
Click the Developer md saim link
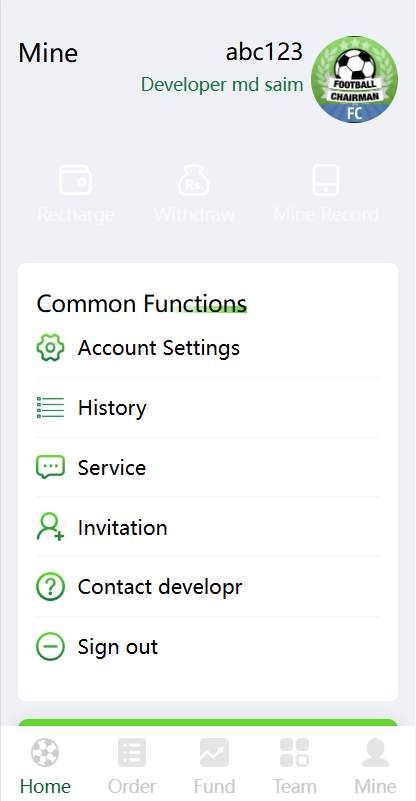click(x=222, y=85)
